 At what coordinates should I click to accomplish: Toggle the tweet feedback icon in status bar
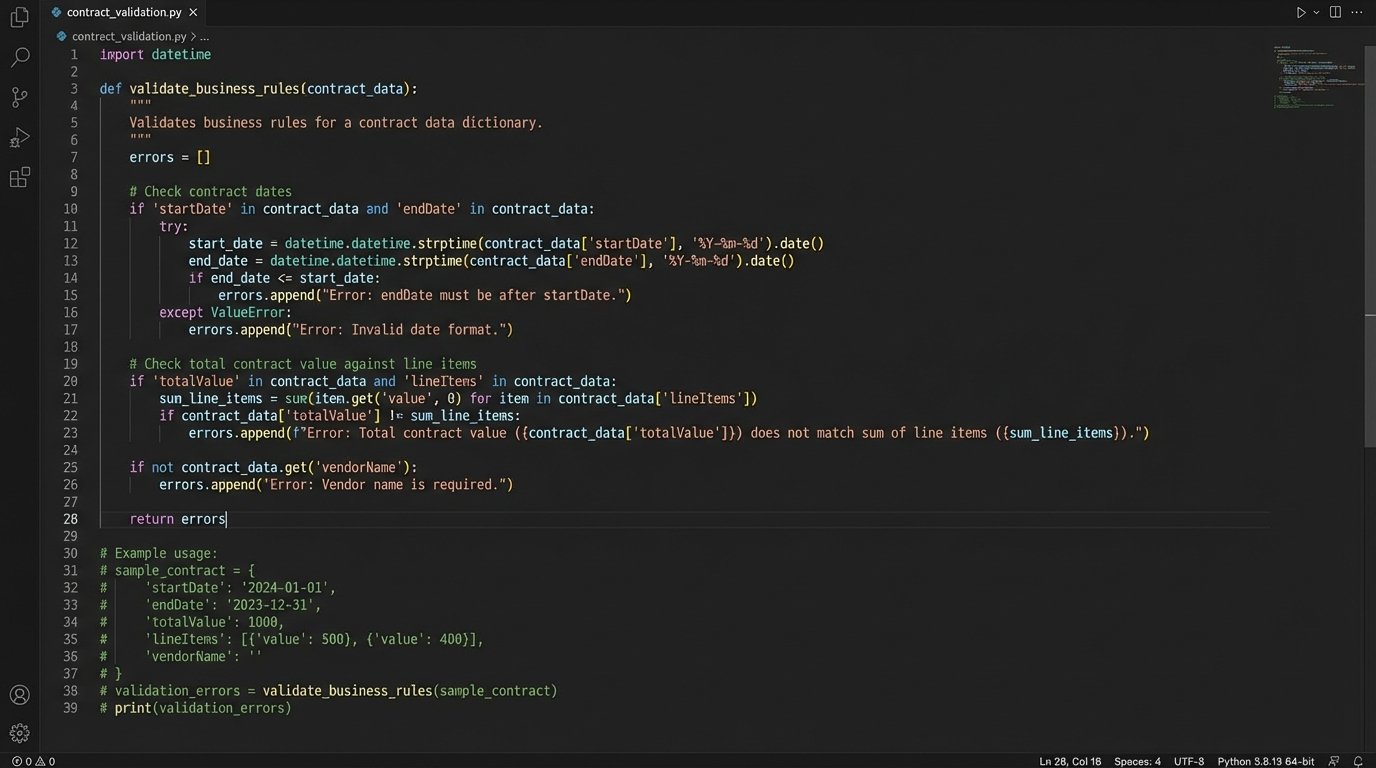[1332, 760]
